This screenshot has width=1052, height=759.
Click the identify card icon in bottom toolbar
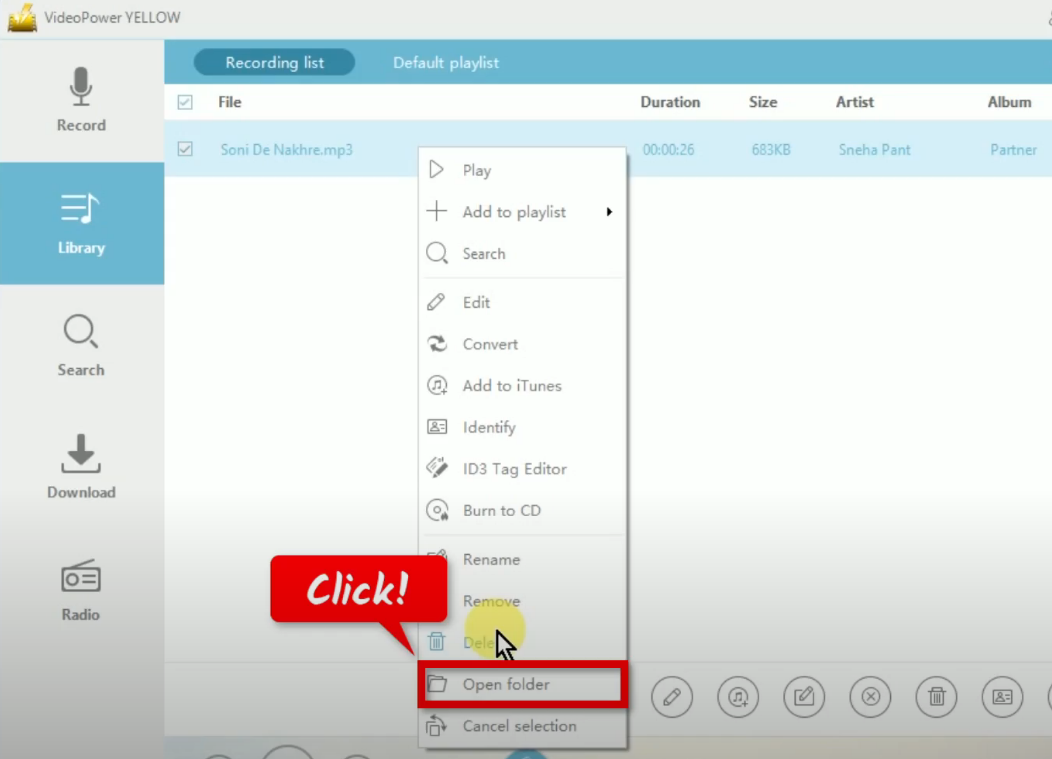1001,697
